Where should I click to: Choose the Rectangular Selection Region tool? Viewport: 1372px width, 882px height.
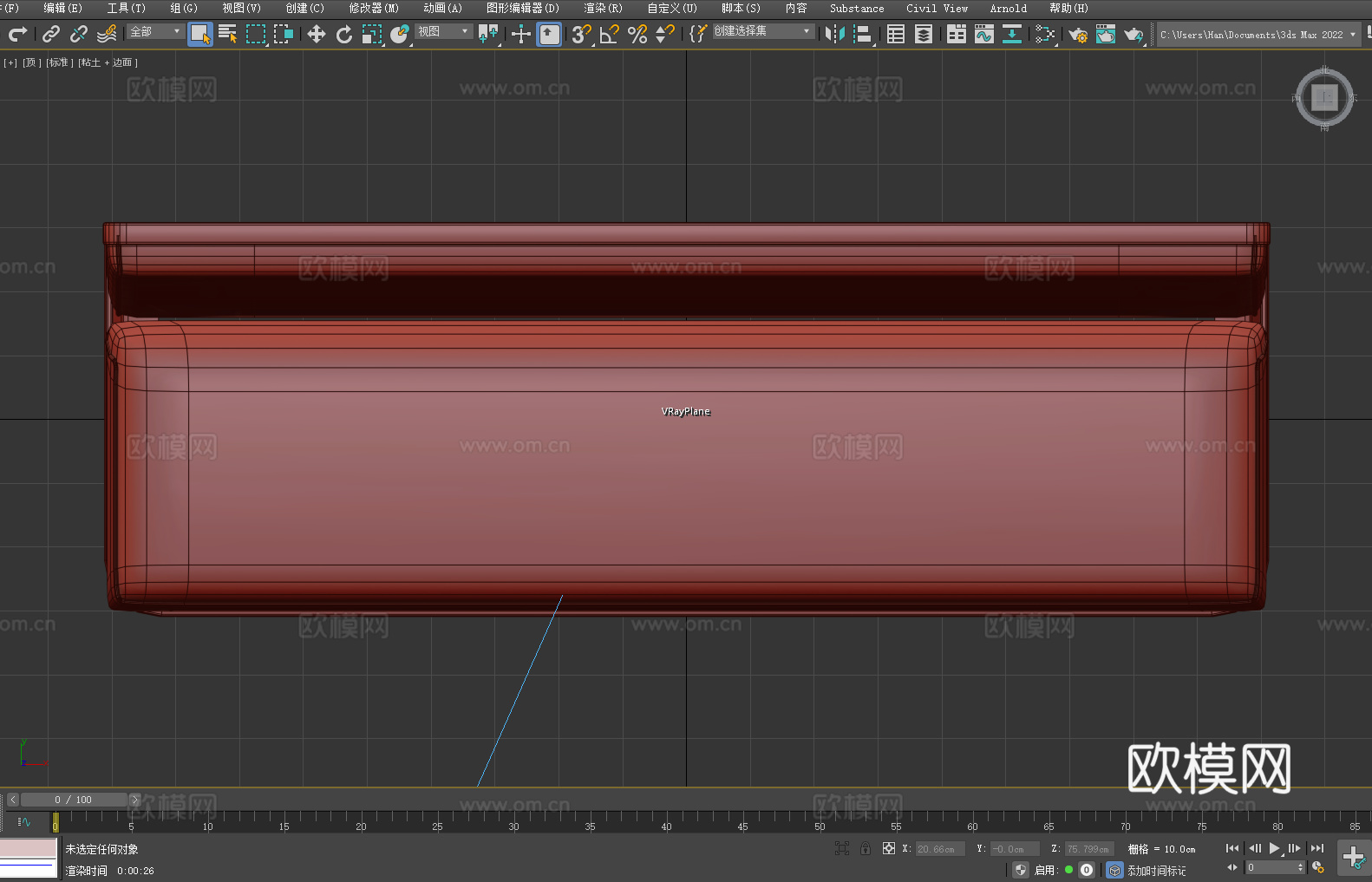[256, 34]
